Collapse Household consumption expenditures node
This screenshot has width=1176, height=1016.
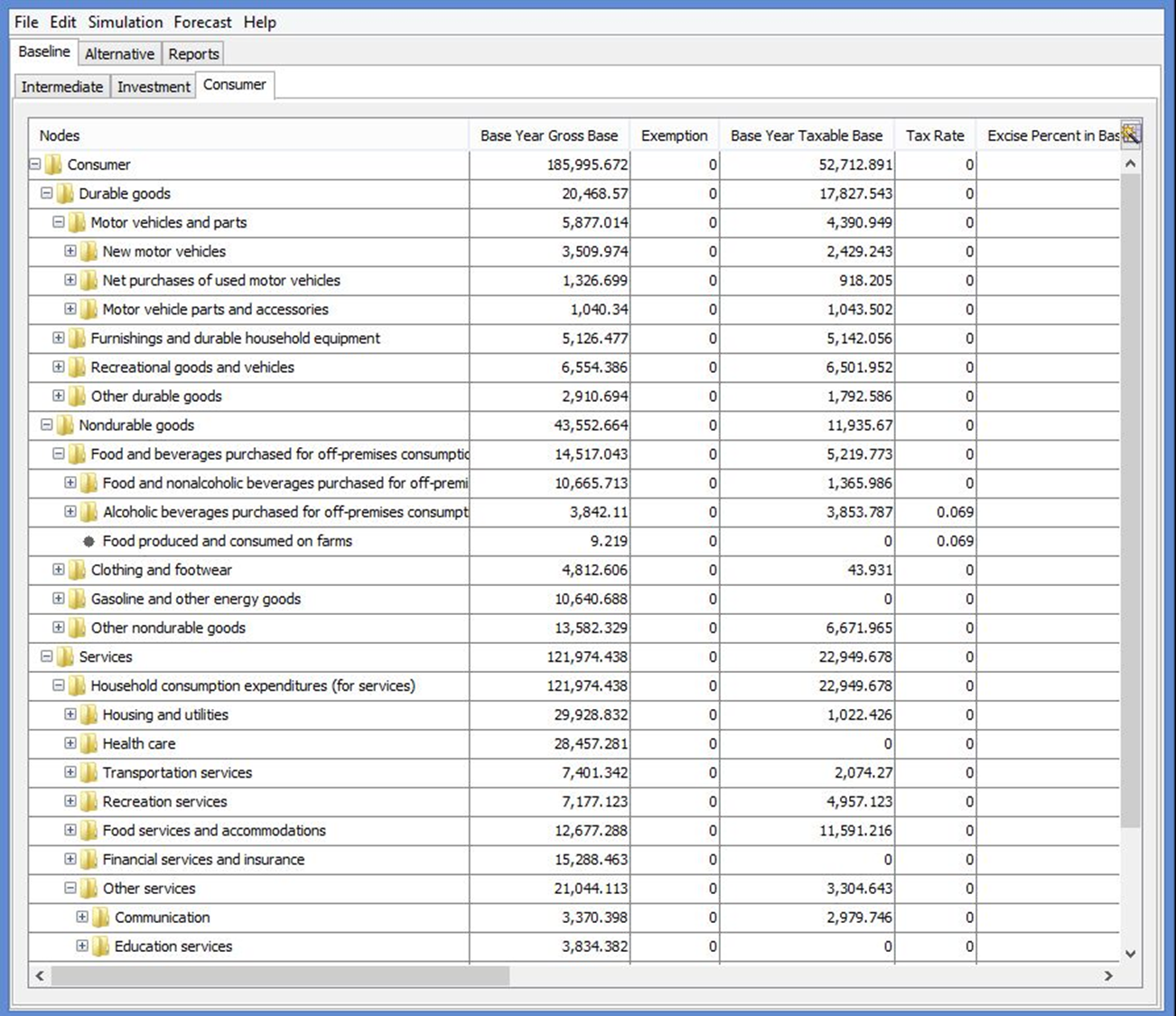[x=59, y=685]
